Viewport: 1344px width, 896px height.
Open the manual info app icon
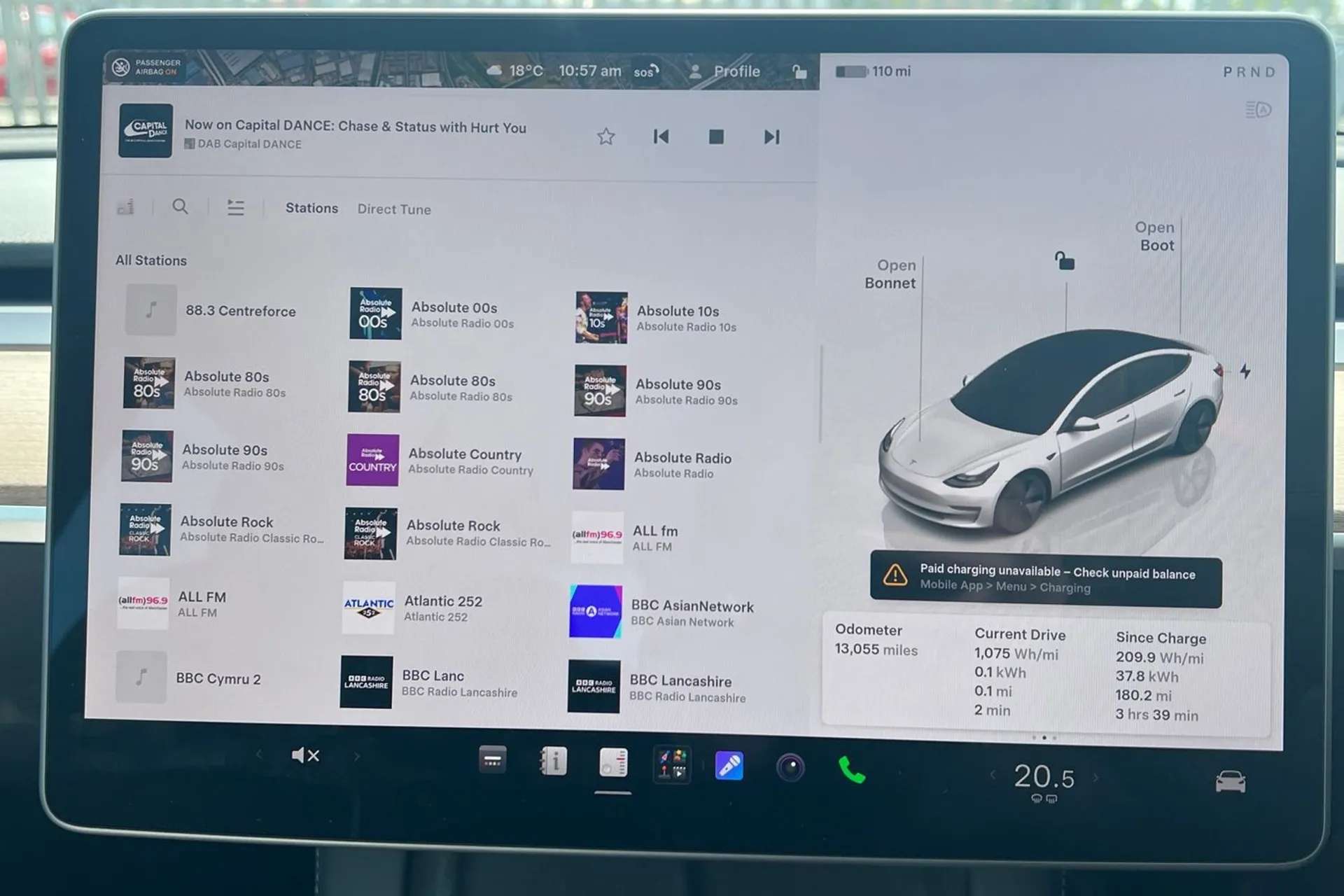(553, 761)
